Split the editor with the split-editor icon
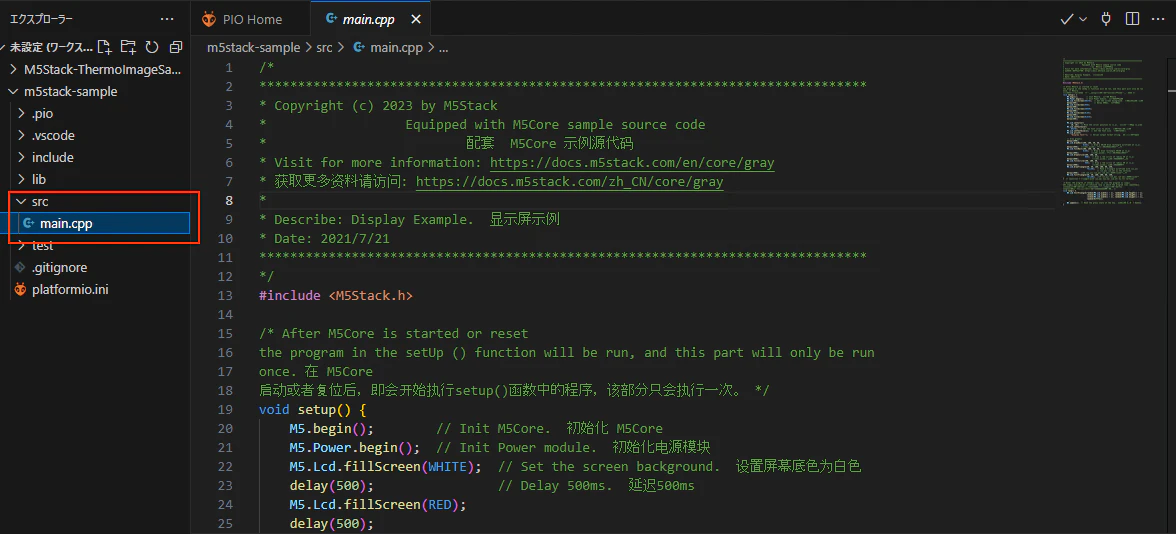This screenshot has height=534, width=1176. pos(1132,19)
